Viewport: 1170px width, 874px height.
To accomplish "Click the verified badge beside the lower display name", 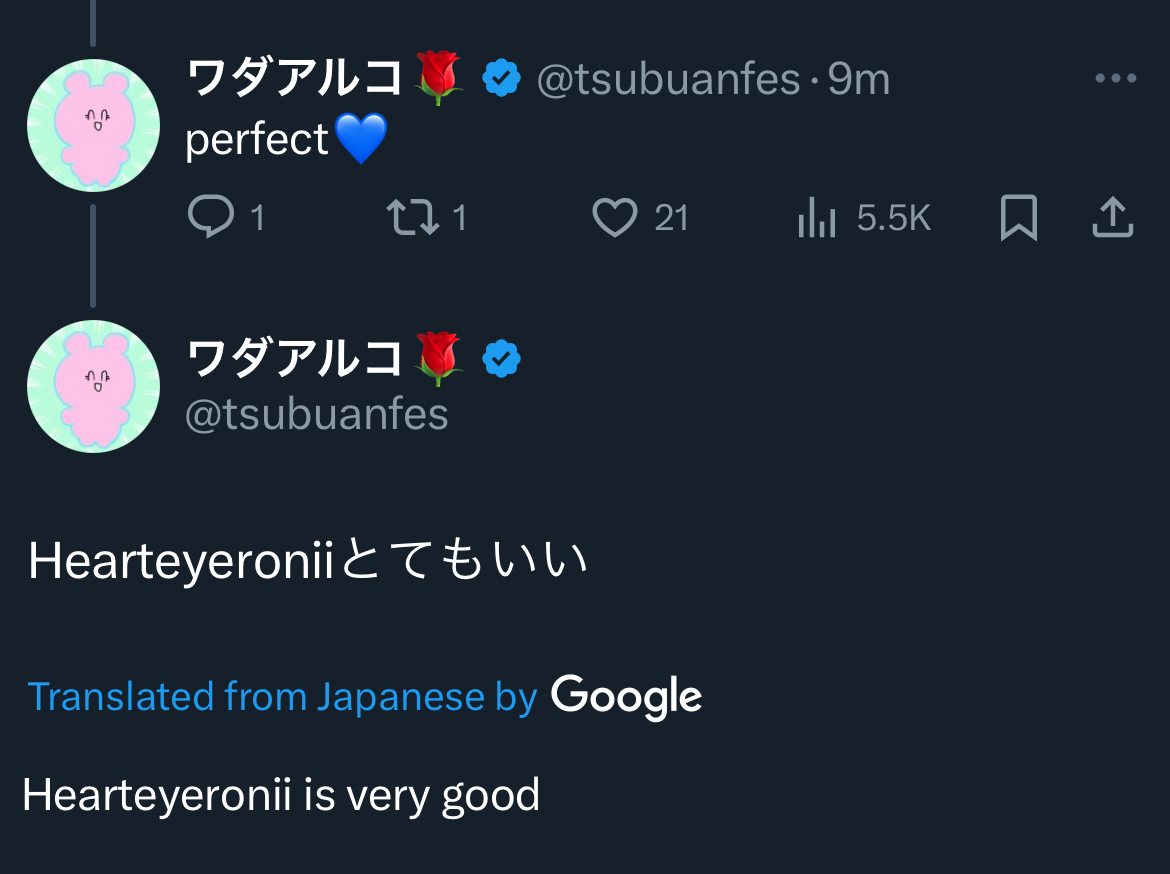I will click(501, 358).
